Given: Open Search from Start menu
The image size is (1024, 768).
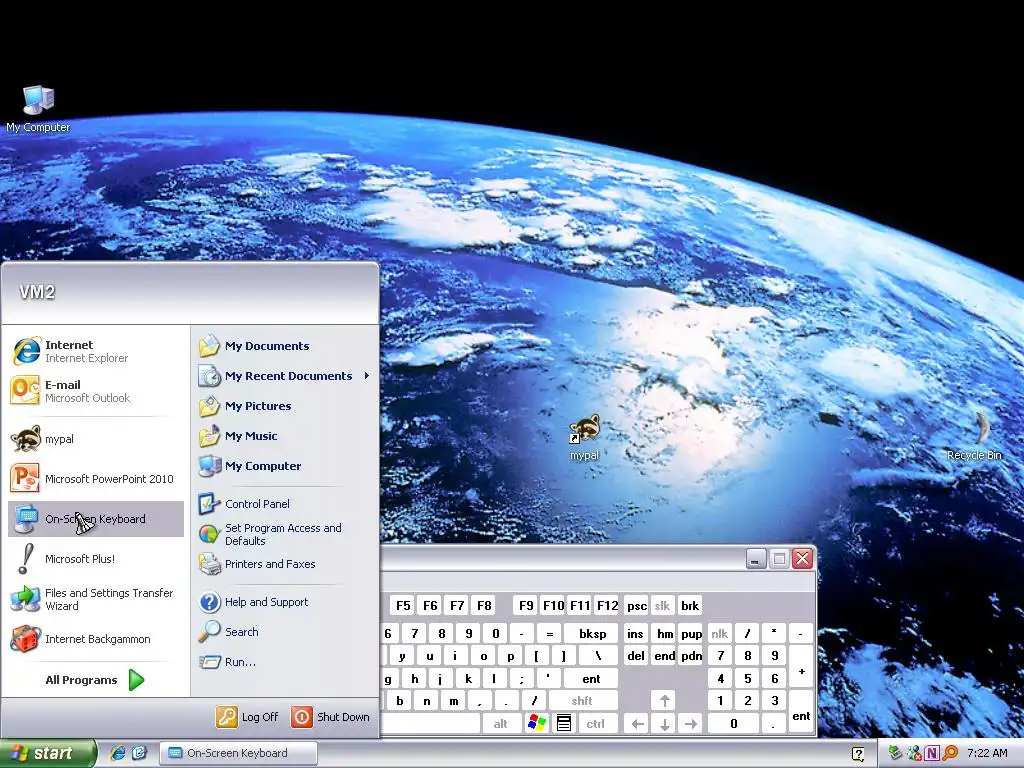Looking at the screenshot, I should tap(284, 632).
